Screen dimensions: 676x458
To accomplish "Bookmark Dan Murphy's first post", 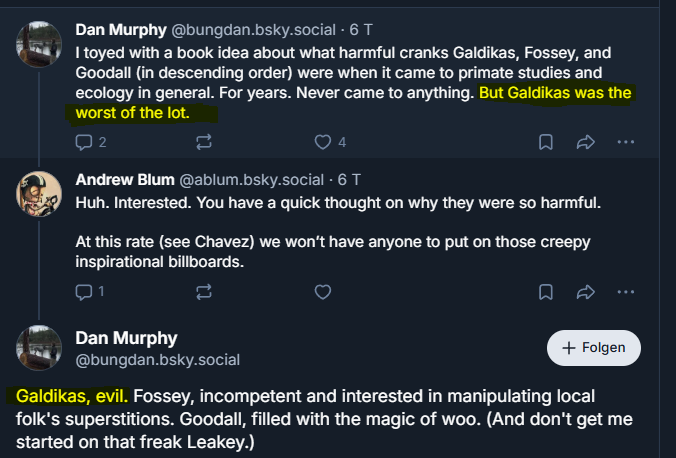I will click(x=546, y=142).
